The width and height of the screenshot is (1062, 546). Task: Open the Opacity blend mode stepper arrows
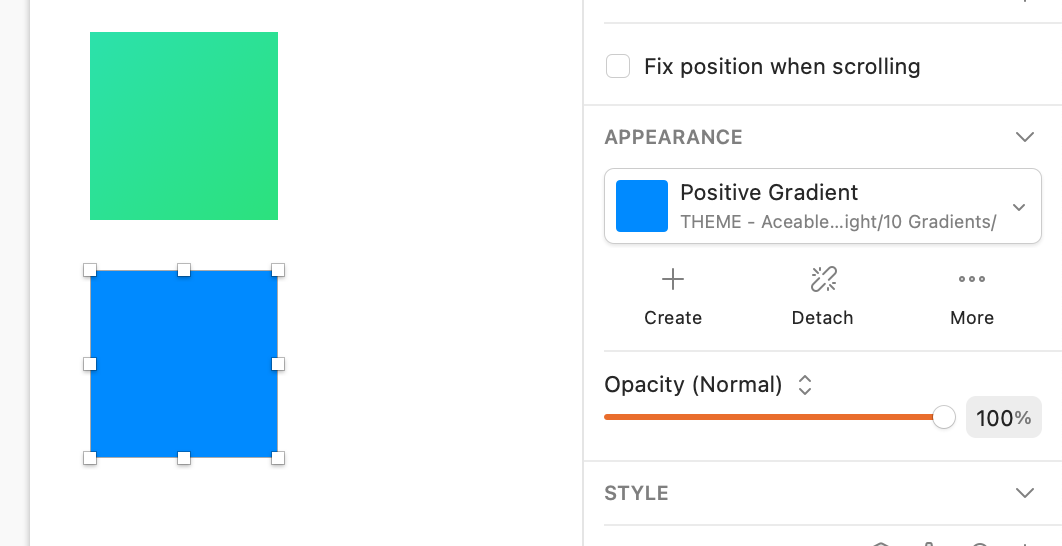(x=805, y=385)
